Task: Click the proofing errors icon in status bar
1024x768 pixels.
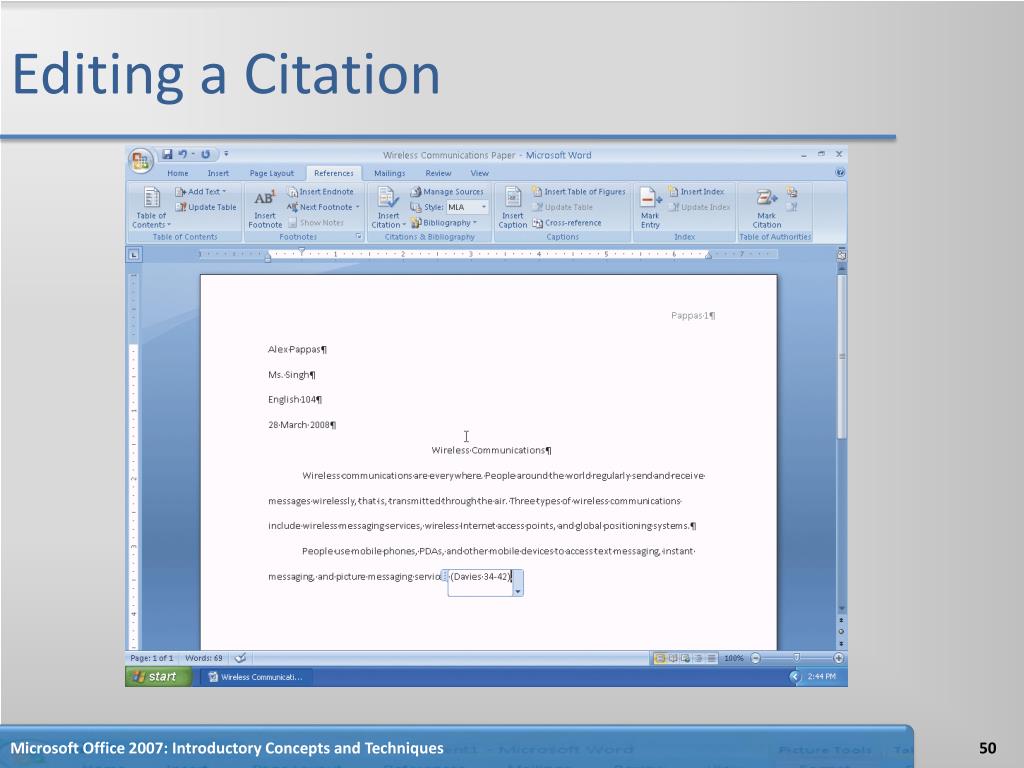Action: pos(240,658)
